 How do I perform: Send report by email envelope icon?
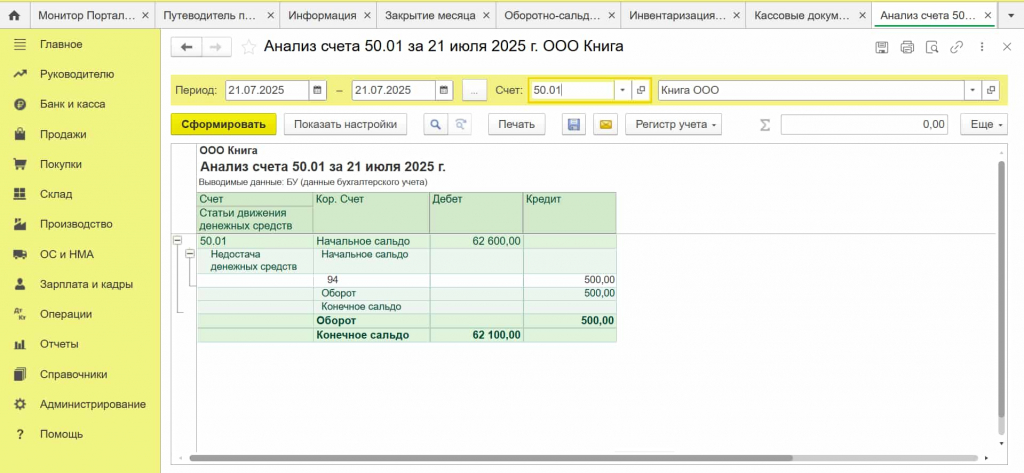[x=605, y=124]
